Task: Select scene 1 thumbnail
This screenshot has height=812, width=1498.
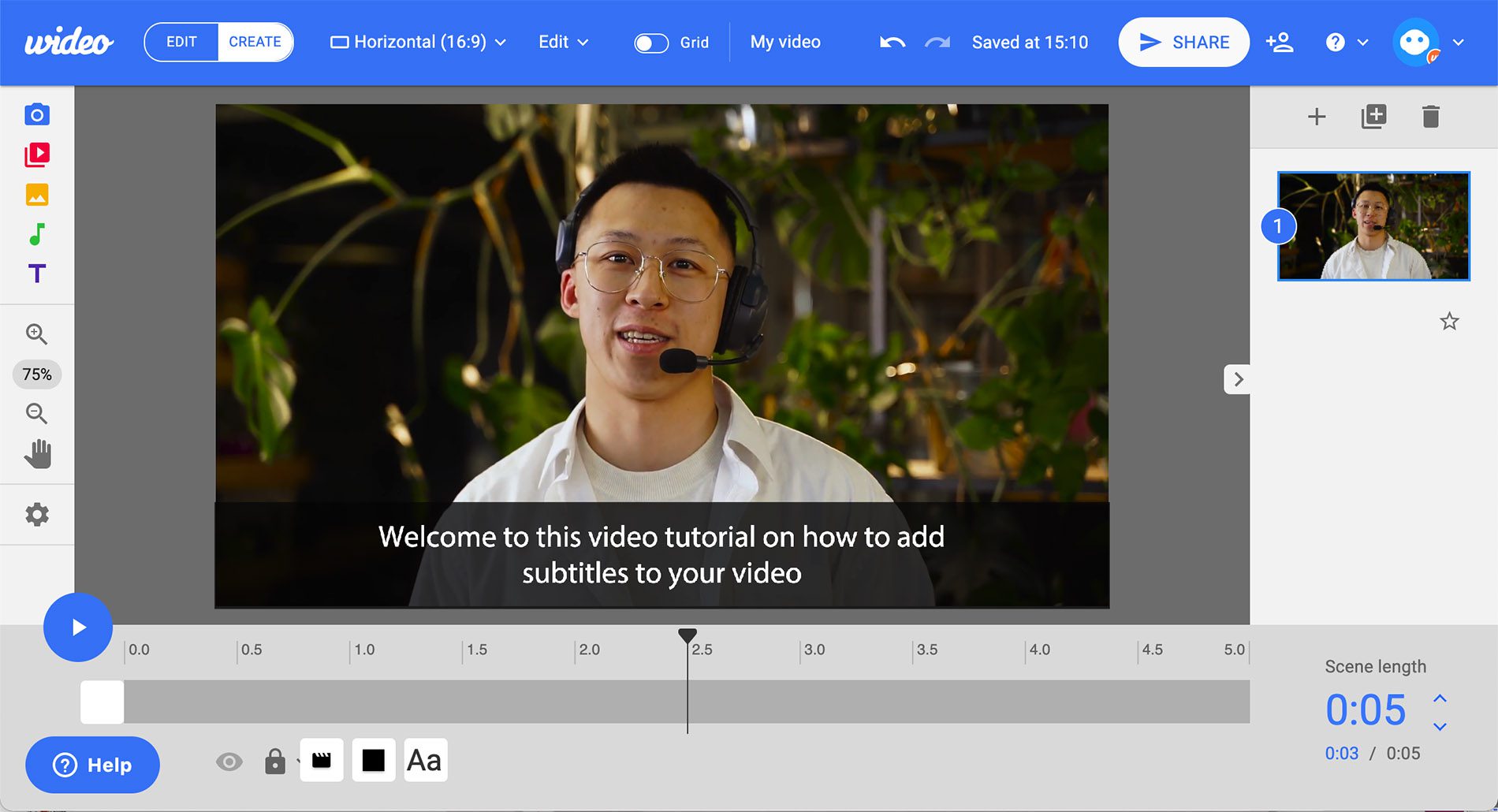Action: [1373, 227]
